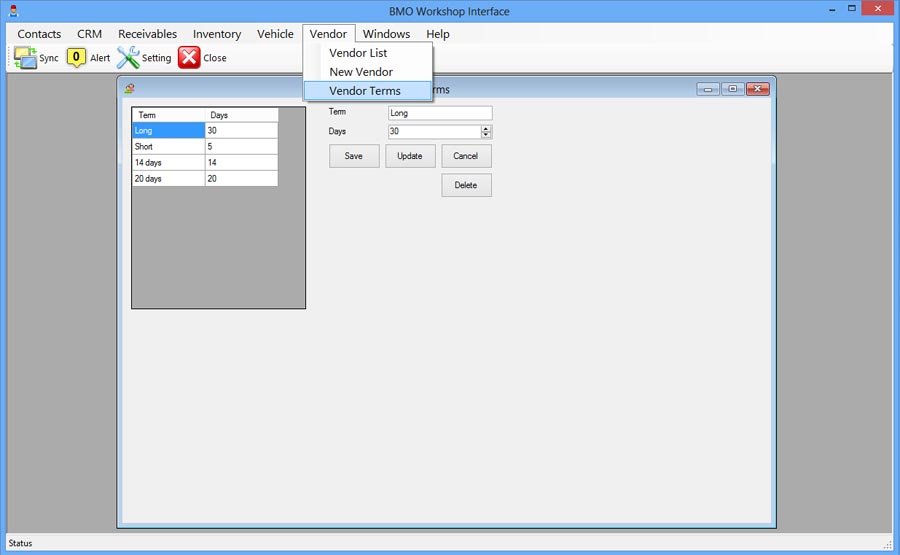Click the Delete button
The height and width of the screenshot is (555, 900).
click(x=466, y=185)
